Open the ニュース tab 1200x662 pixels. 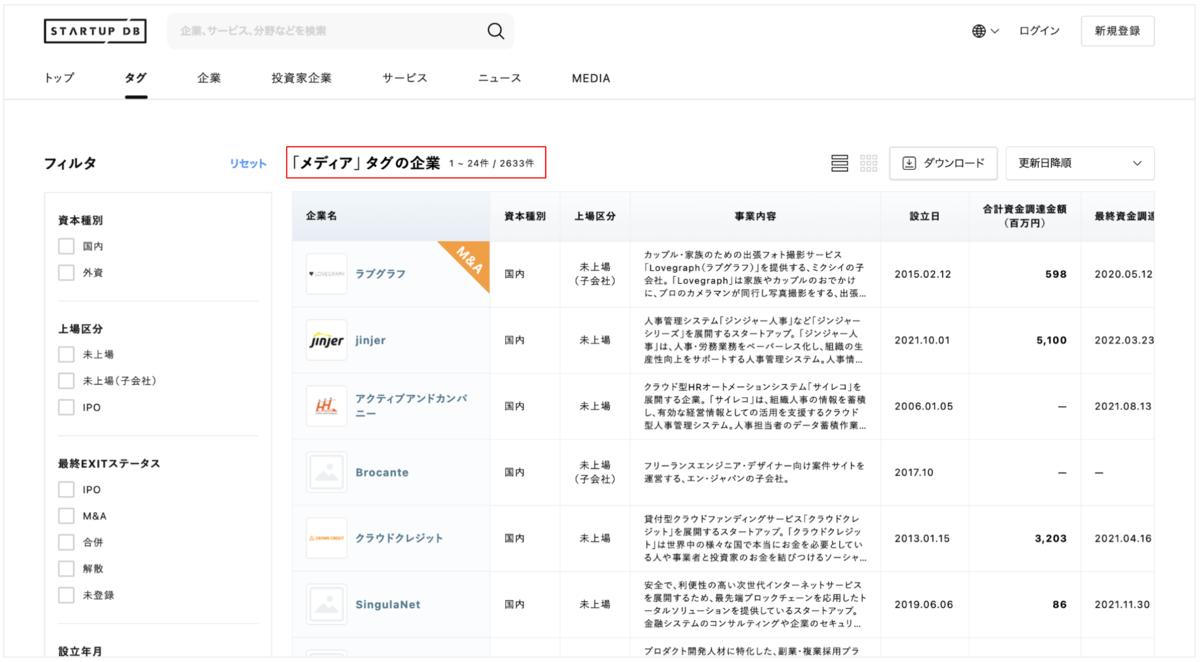pos(499,78)
